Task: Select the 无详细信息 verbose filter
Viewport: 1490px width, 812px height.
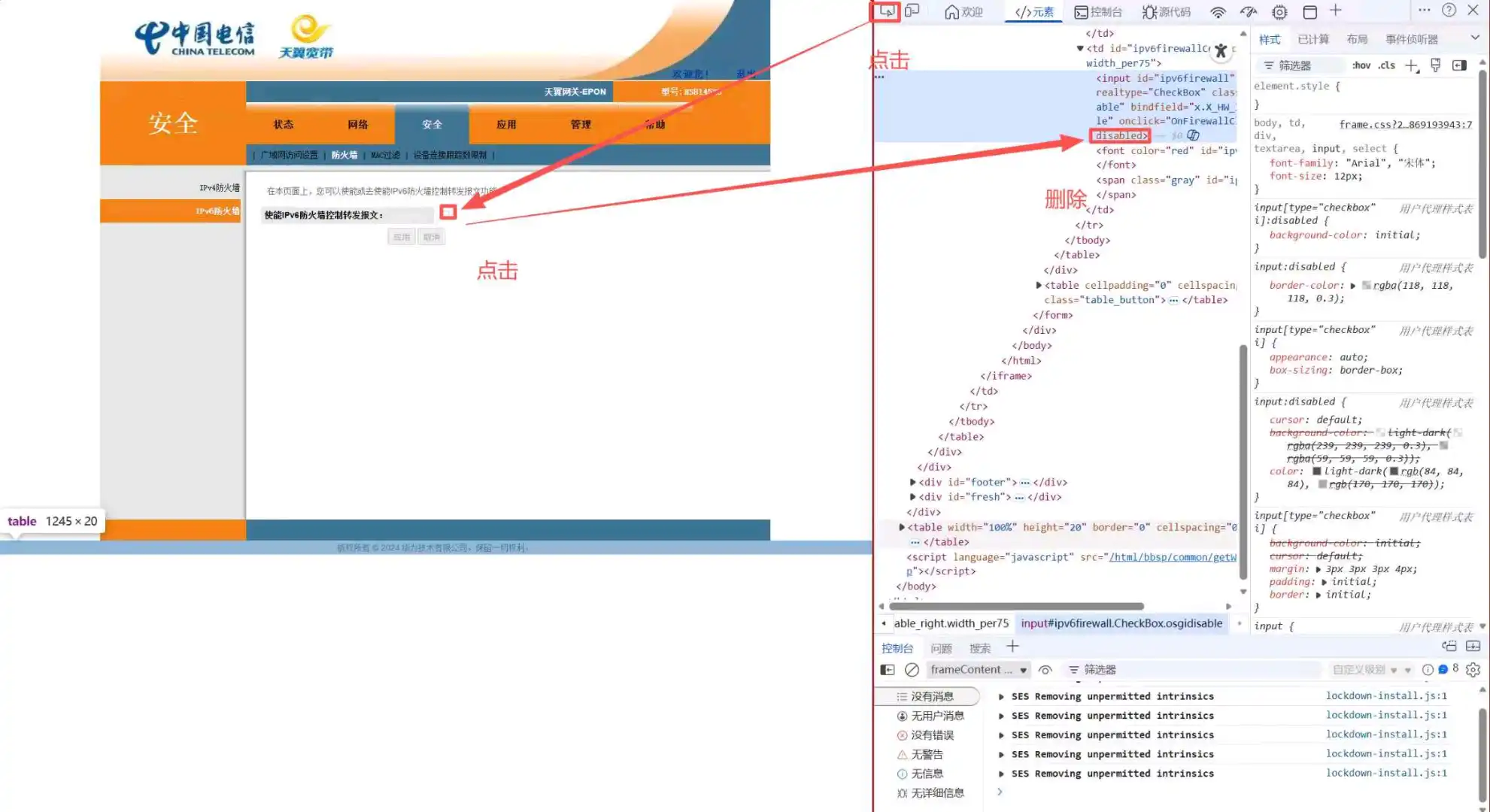Action: (x=930, y=793)
